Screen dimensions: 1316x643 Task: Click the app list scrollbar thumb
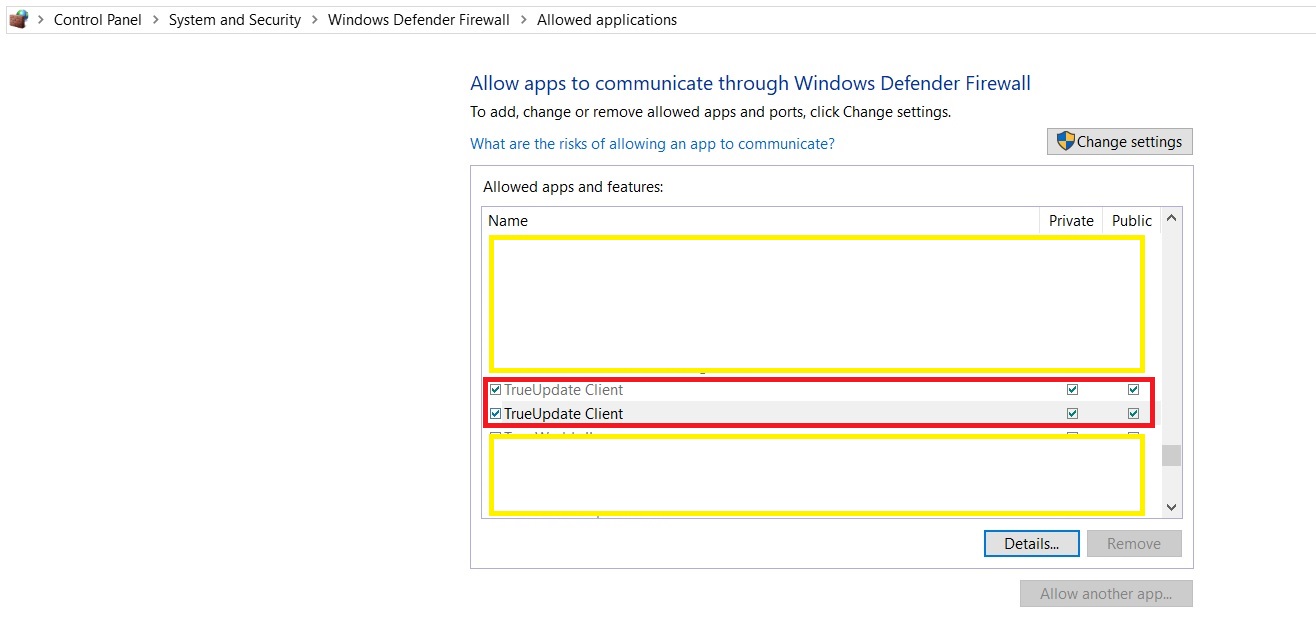coord(1171,455)
